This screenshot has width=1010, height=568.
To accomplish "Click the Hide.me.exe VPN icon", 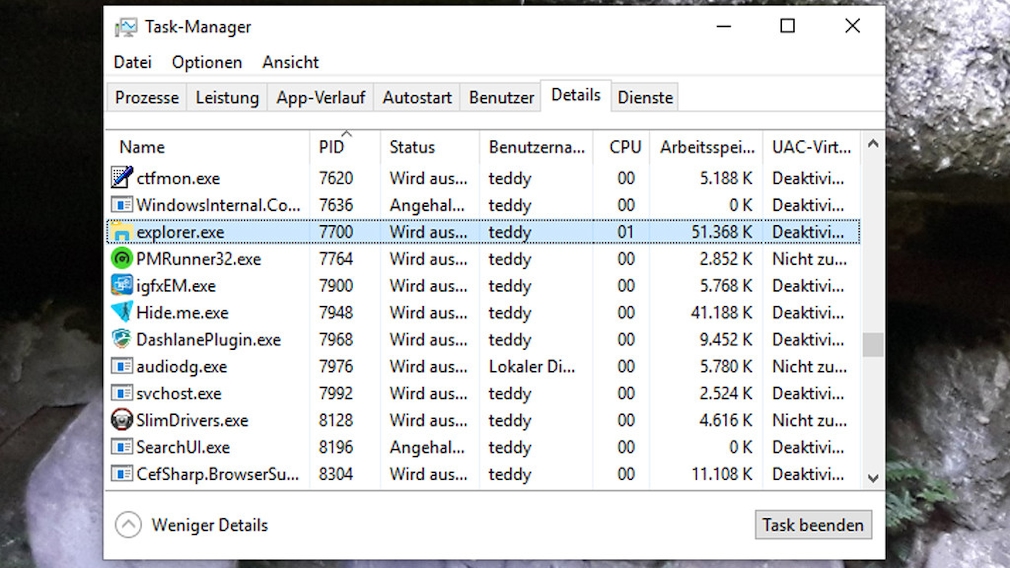I will point(121,313).
